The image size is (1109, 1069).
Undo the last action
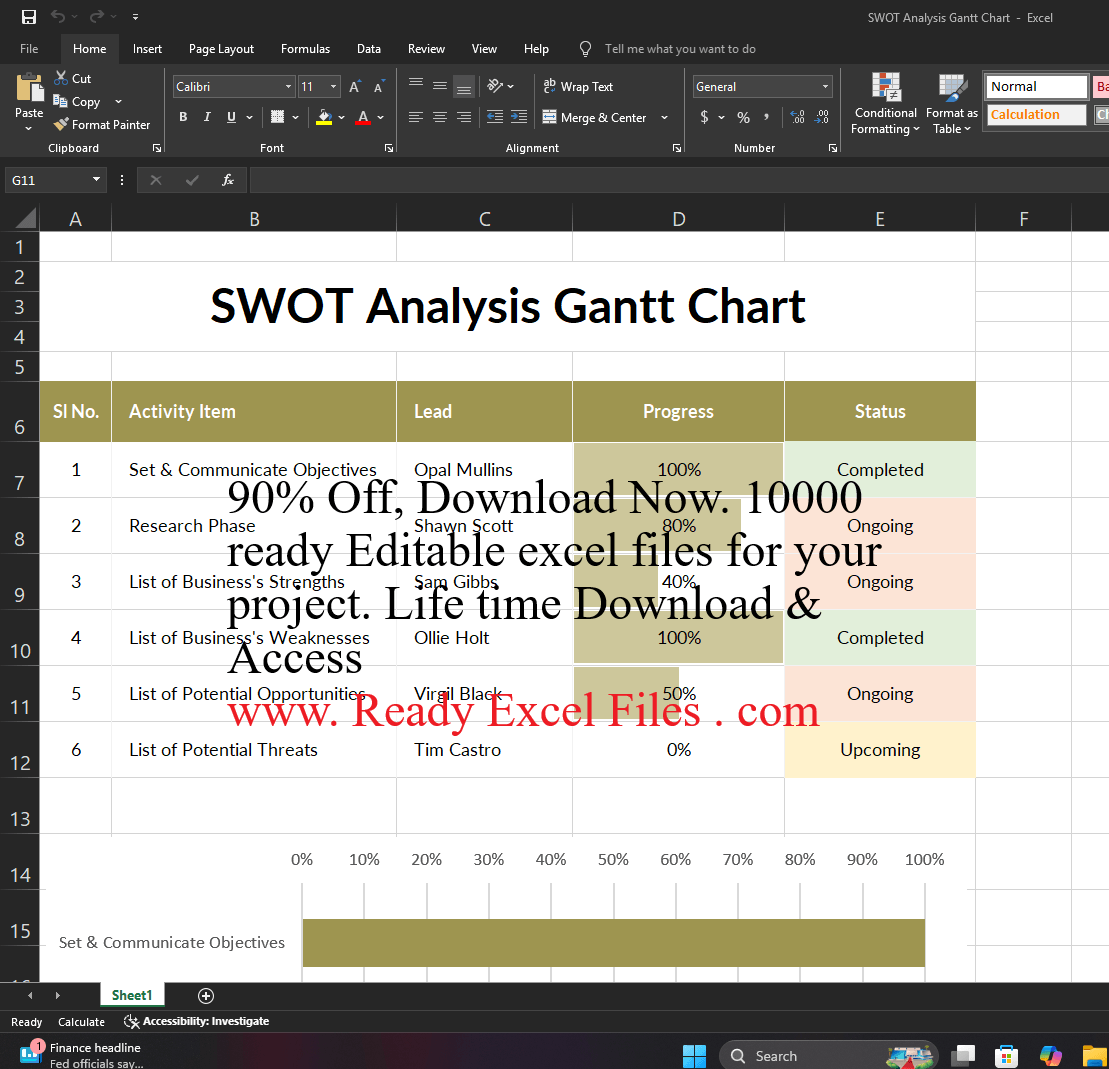[x=58, y=16]
